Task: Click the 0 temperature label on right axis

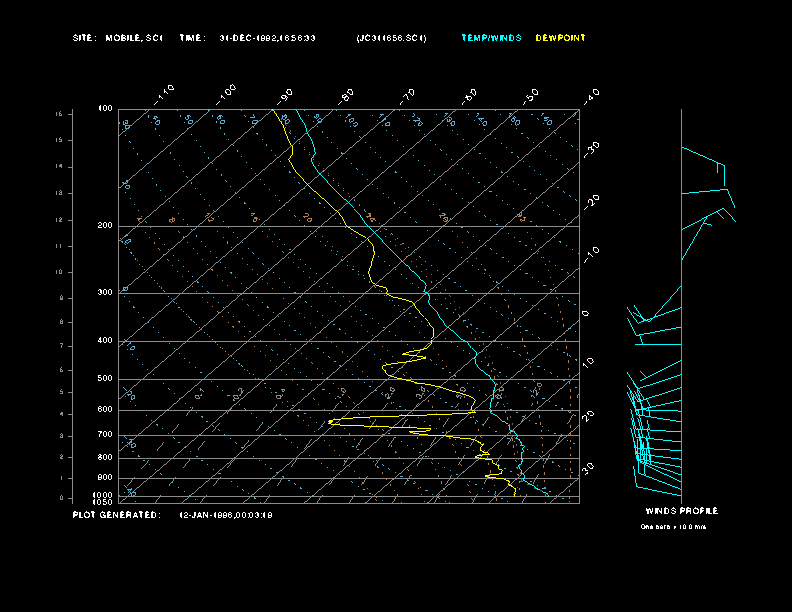Action: tap(586, 314)
